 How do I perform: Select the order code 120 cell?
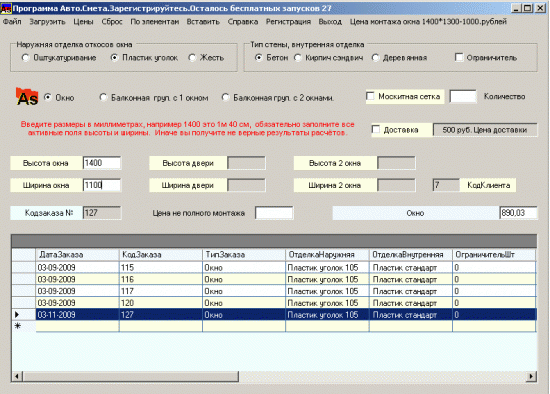coord(161,303)
